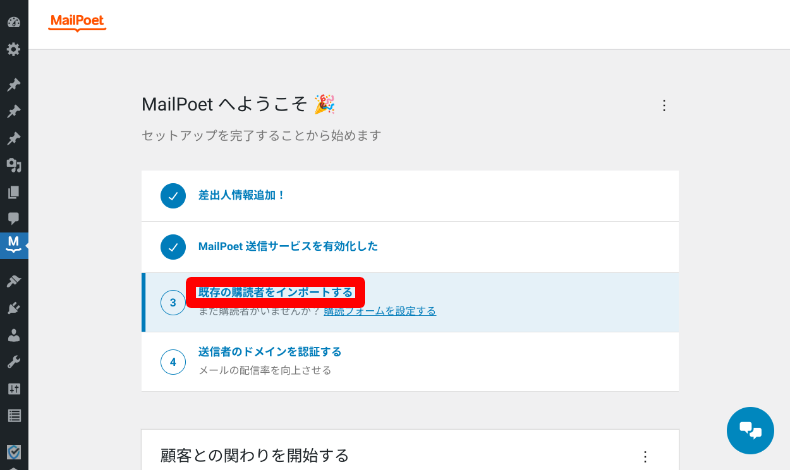790x470 pixels.
Task: Select the MailPoet M icon in the sidebar
Action: click(14, 245)
